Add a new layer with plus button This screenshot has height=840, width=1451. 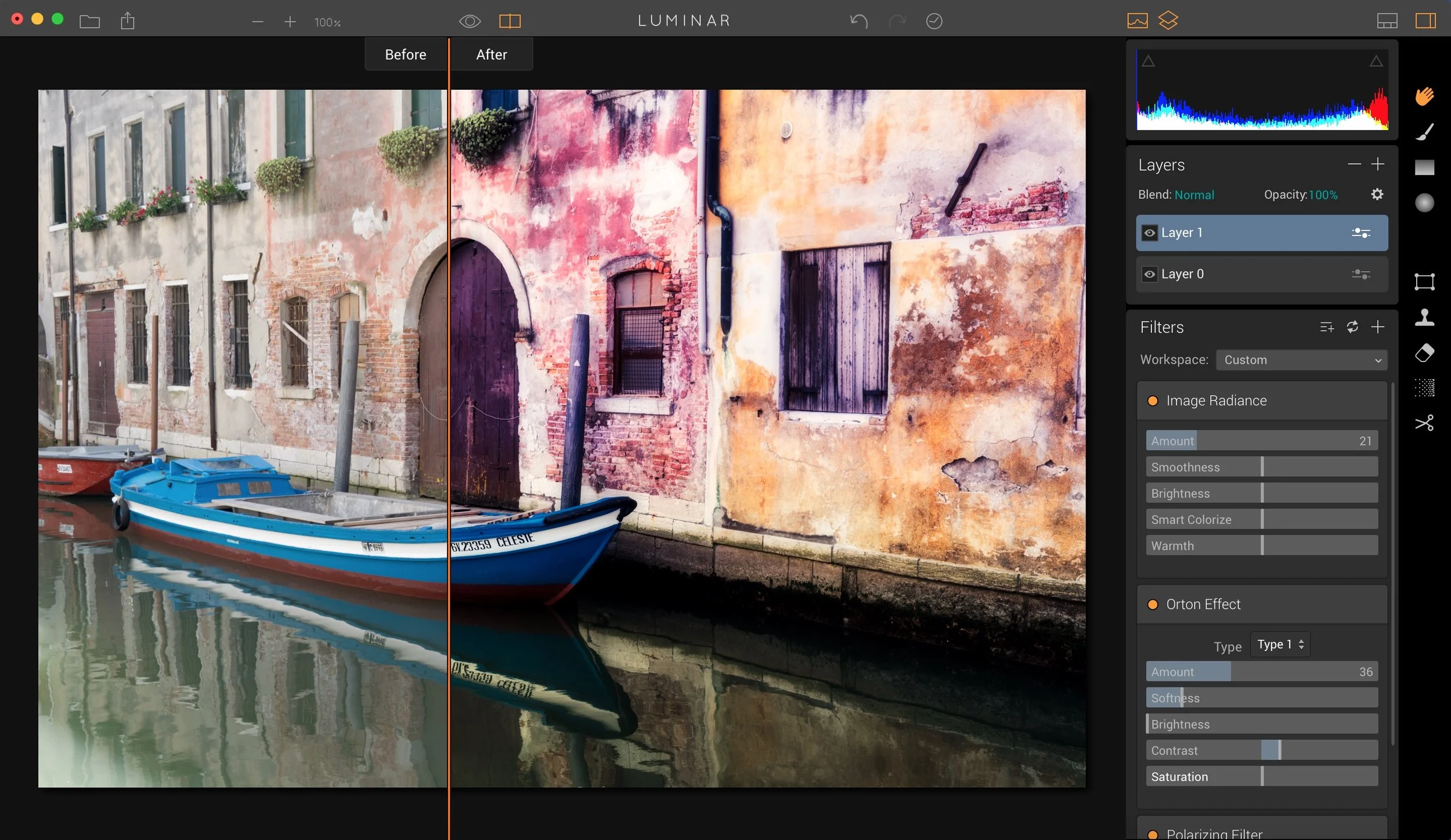coord(1378,165)
